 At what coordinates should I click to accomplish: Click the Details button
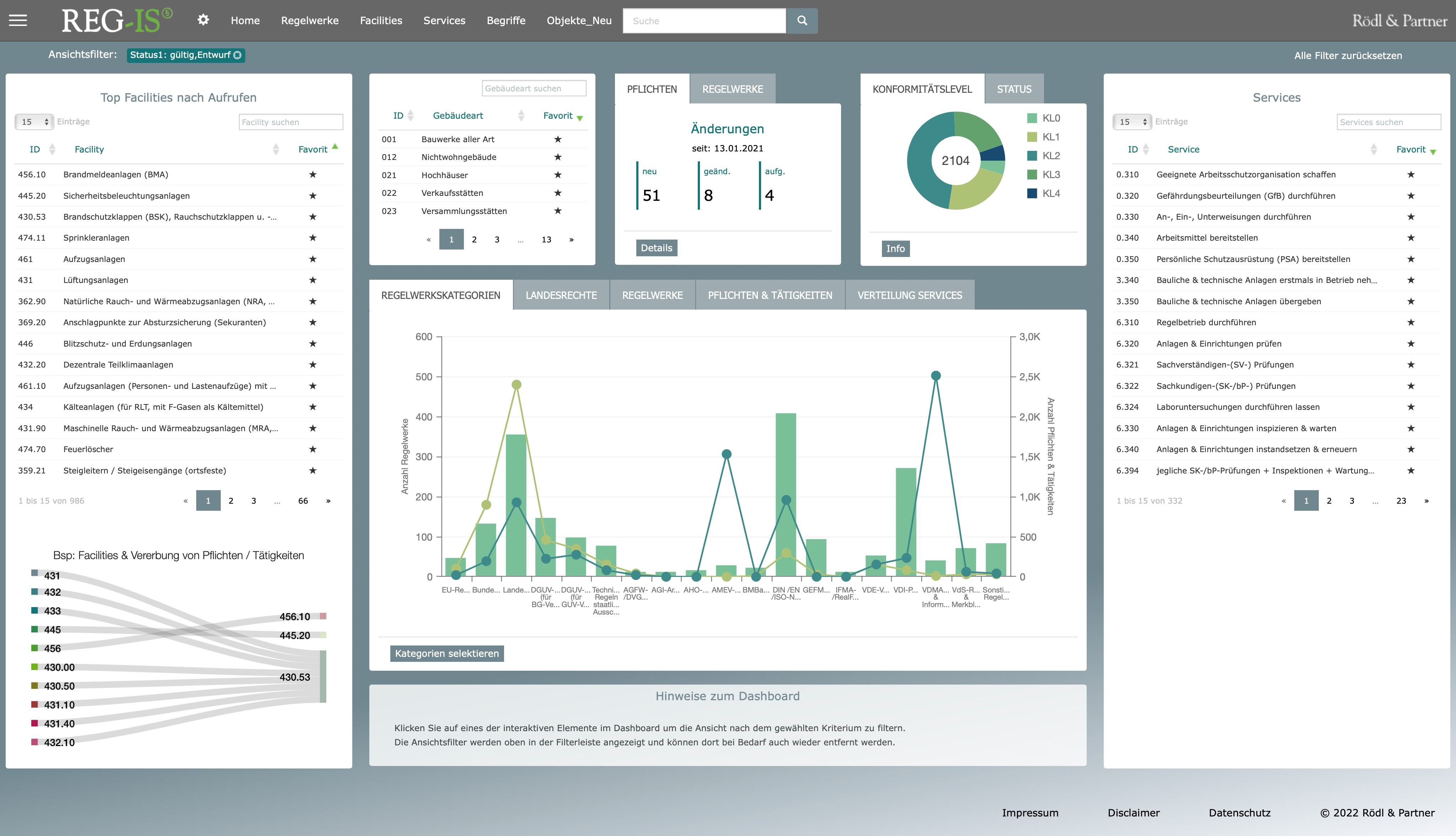coord(656,248)
